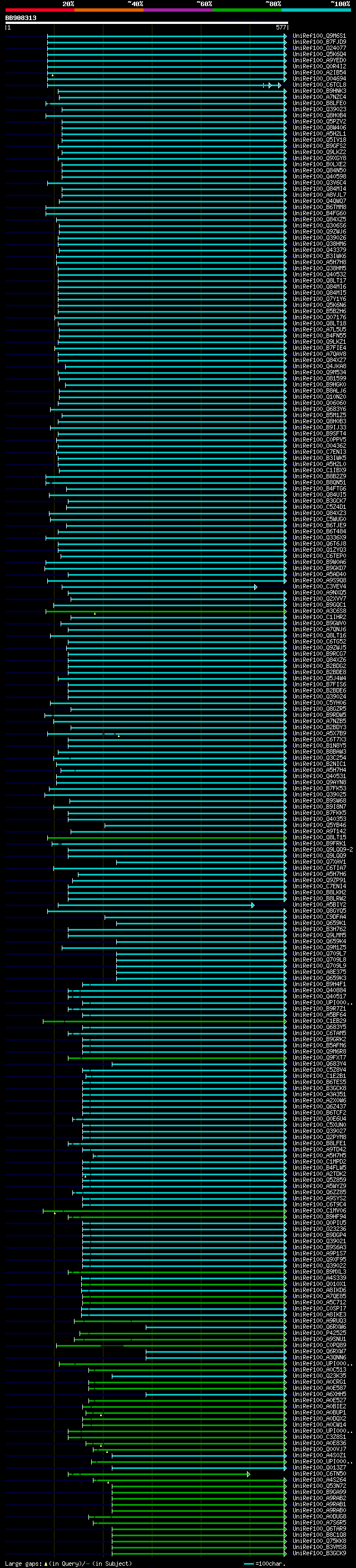Select the UniRef100_Q6TAR9 label
This screenshot has height=1568, width=356.
(319, 1529)
